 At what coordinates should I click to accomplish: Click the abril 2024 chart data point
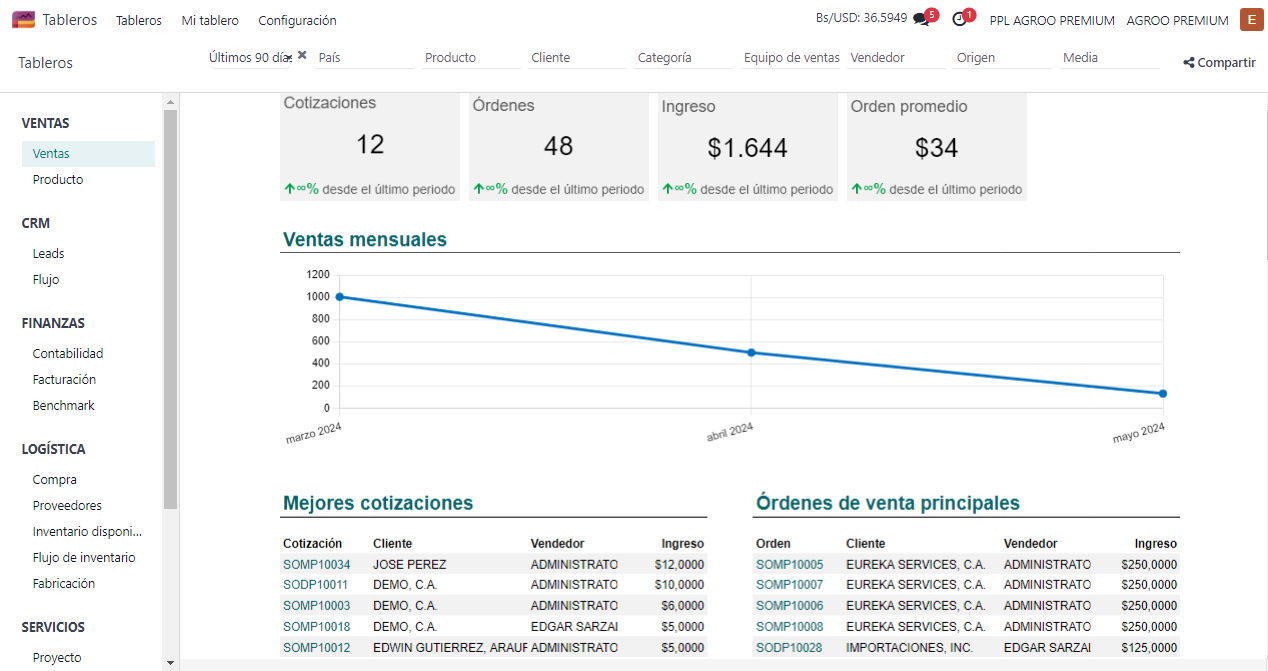(x=751, y=352)
